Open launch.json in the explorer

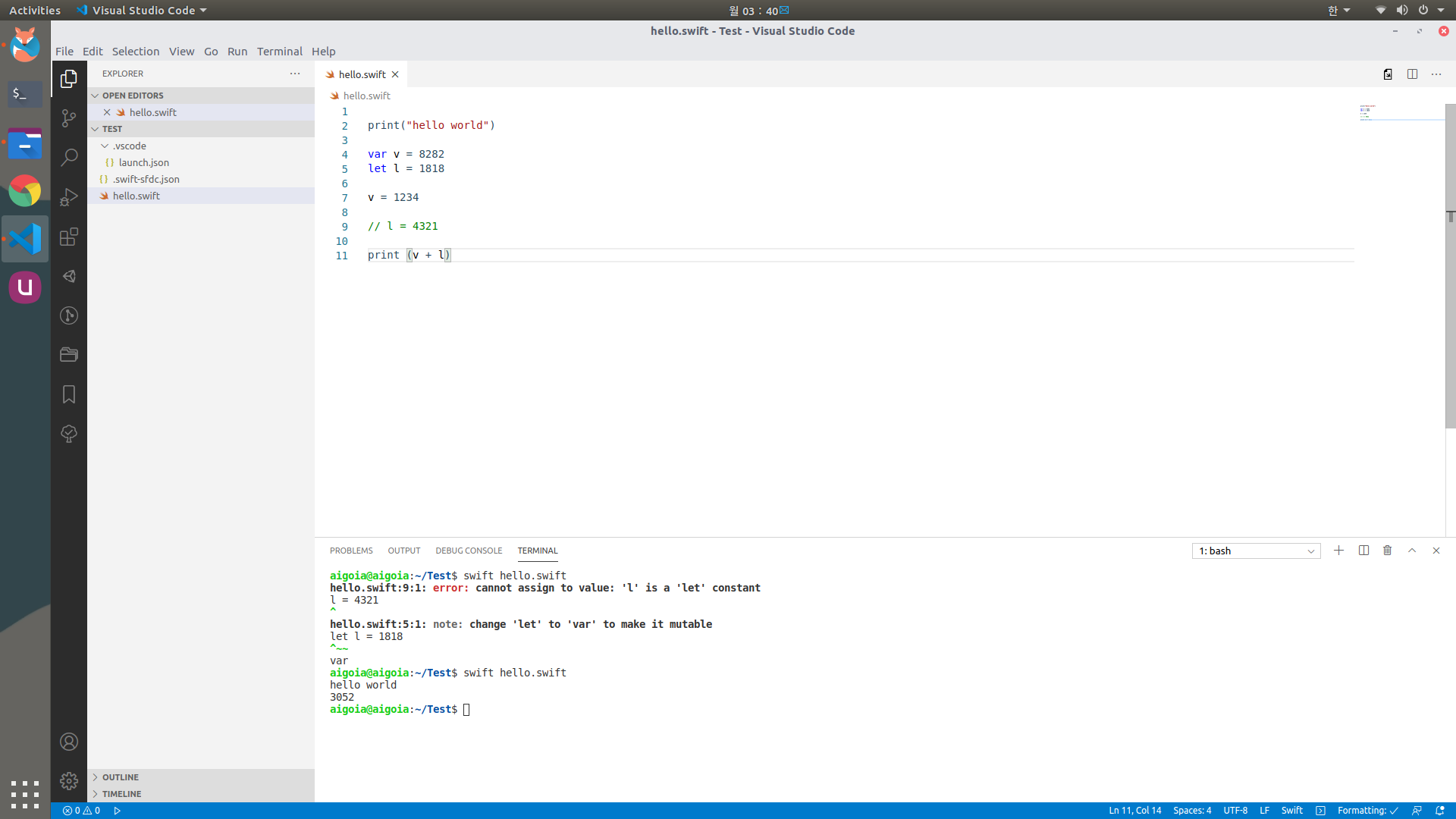(x=143, y=162)
